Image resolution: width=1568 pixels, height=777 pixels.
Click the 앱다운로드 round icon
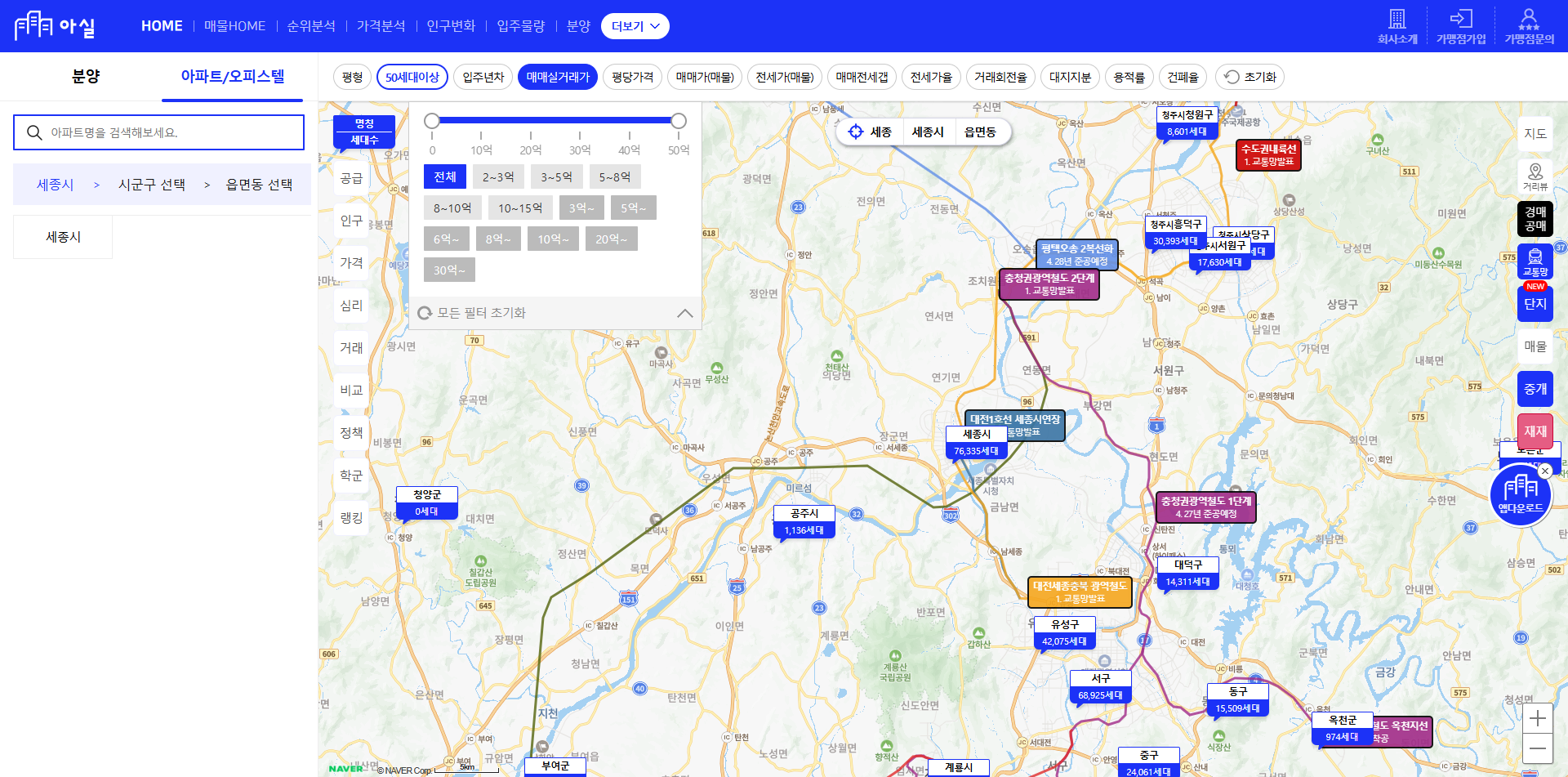coord(1521,494)
